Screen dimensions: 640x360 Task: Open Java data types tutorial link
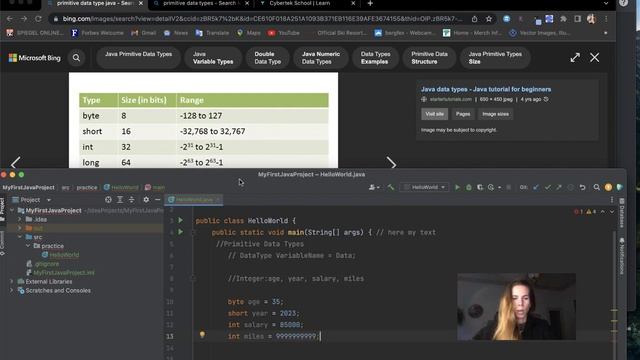(x=486, y=89)
